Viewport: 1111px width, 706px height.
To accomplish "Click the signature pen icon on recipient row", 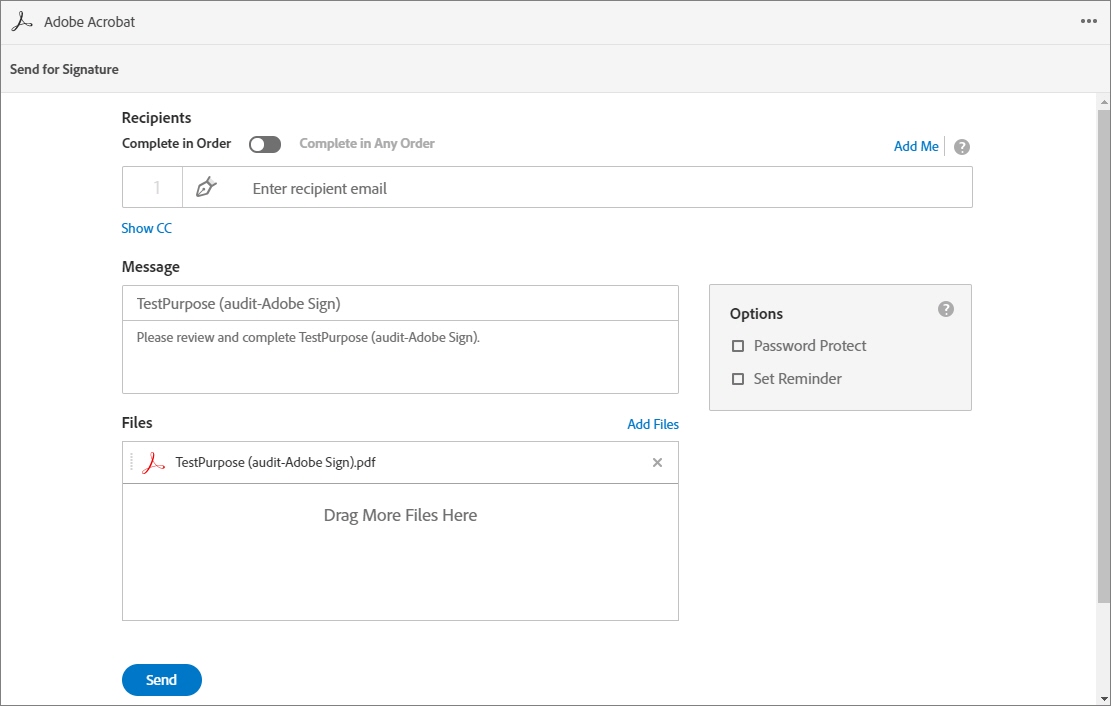I will tap(208, 187).
